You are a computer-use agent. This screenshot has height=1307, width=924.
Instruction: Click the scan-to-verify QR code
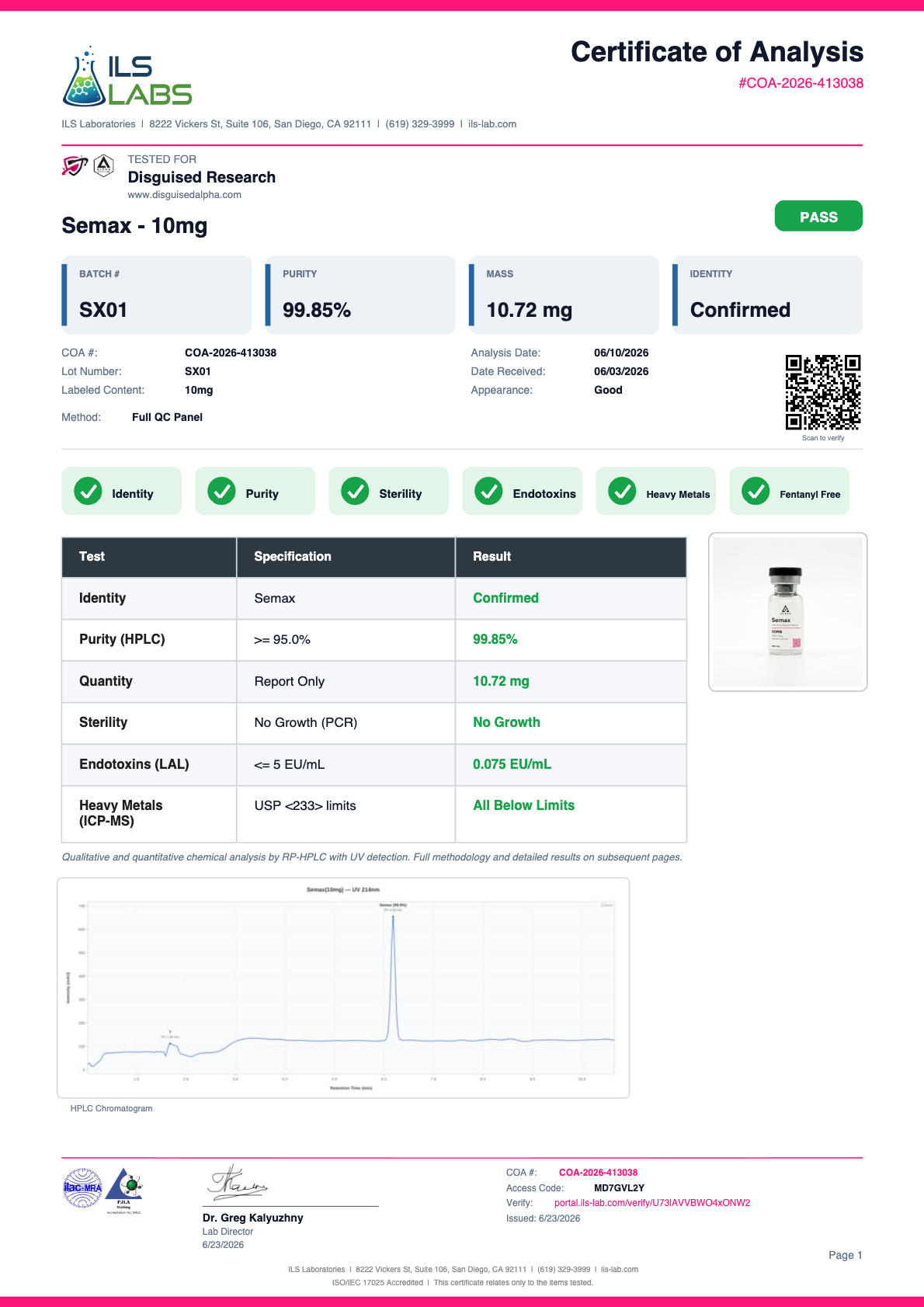823,392
